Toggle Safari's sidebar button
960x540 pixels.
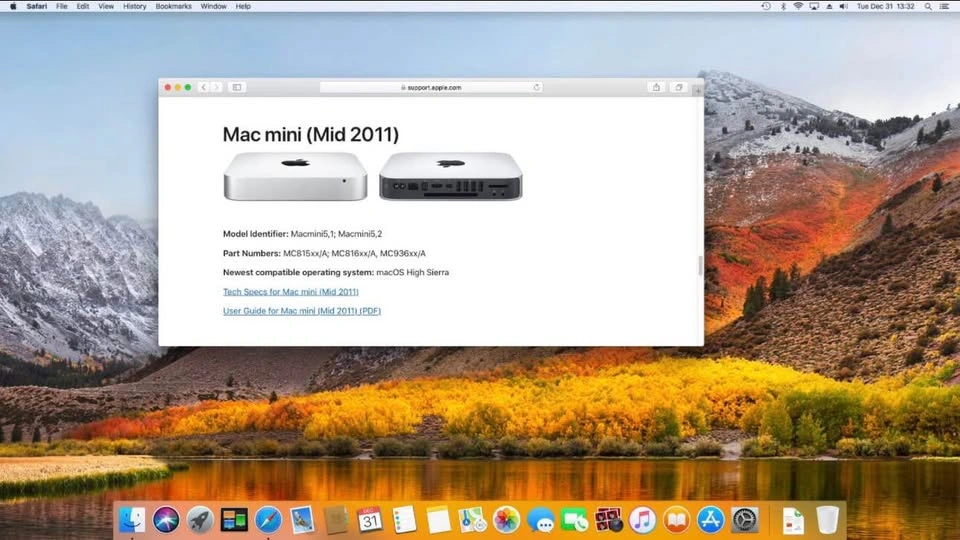(237, 88)
